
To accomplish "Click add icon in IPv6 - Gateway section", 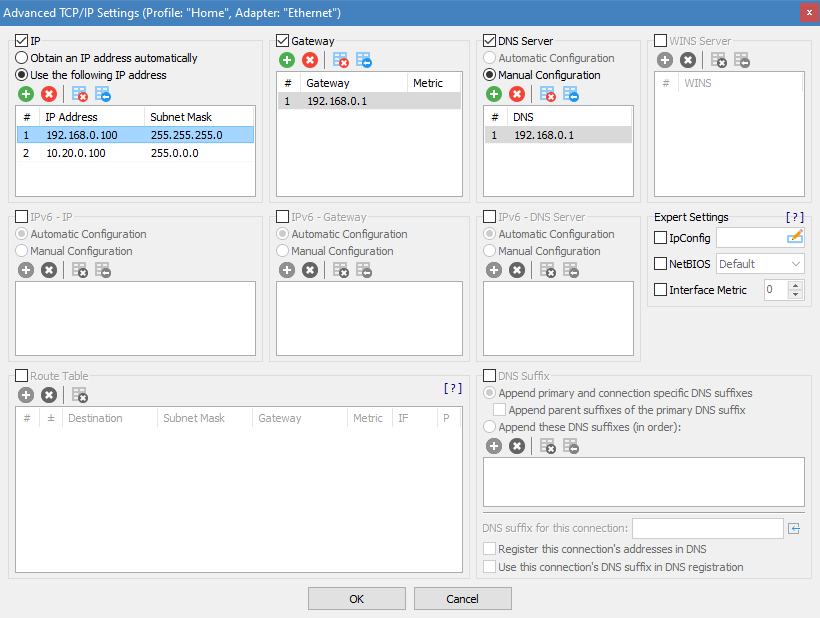I will [x=287, y=270].
